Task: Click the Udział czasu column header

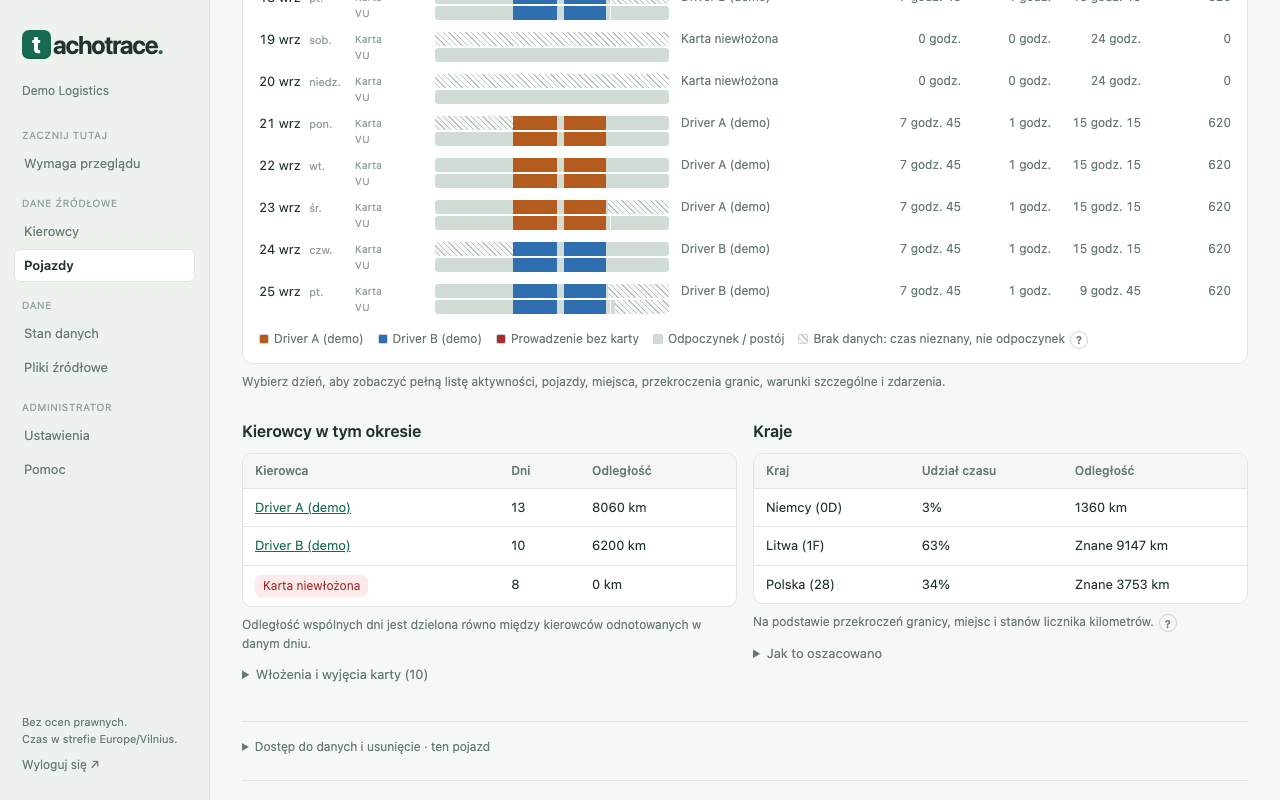Action: (959, 471)
